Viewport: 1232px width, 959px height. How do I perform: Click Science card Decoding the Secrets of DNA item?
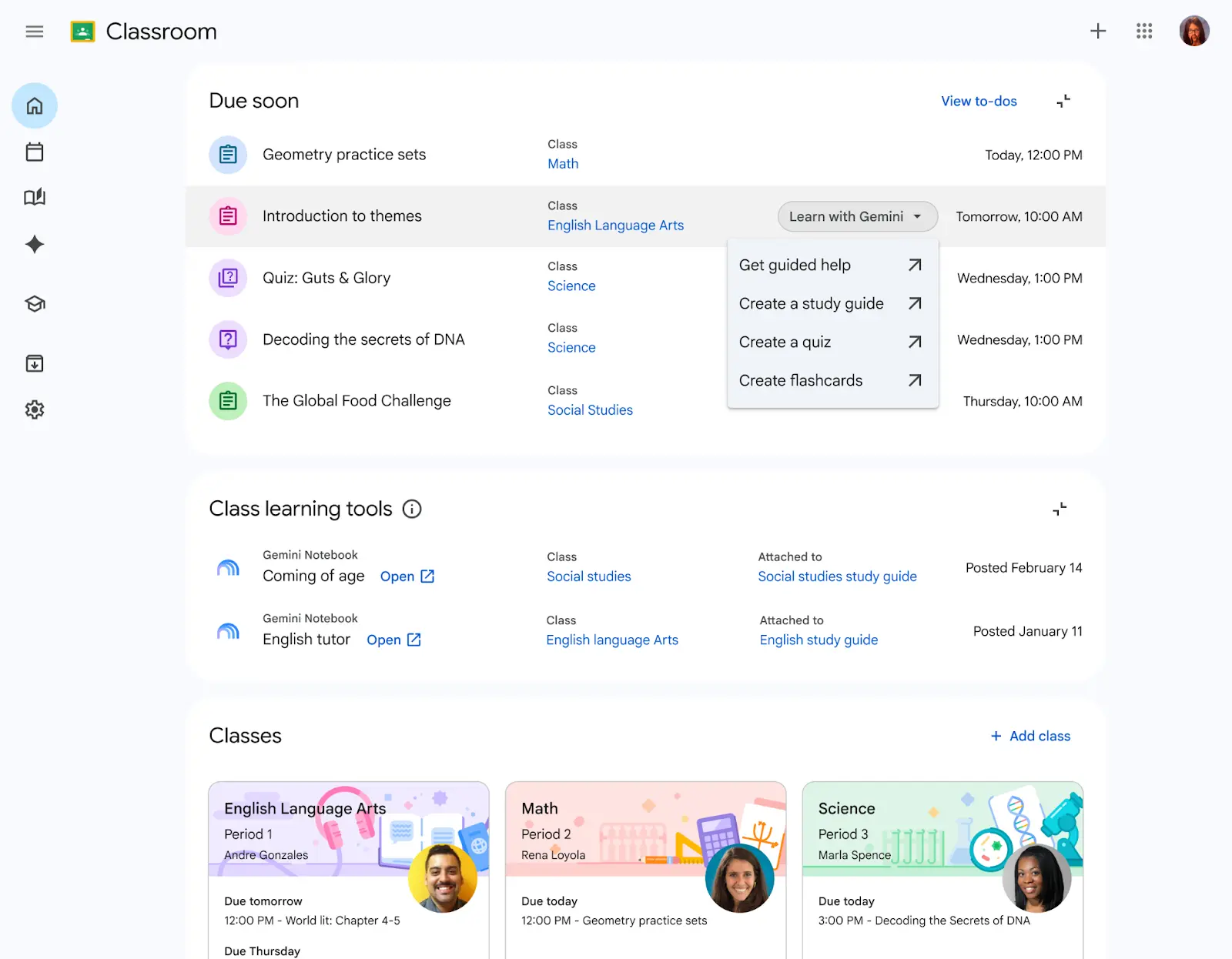point(924,921)
